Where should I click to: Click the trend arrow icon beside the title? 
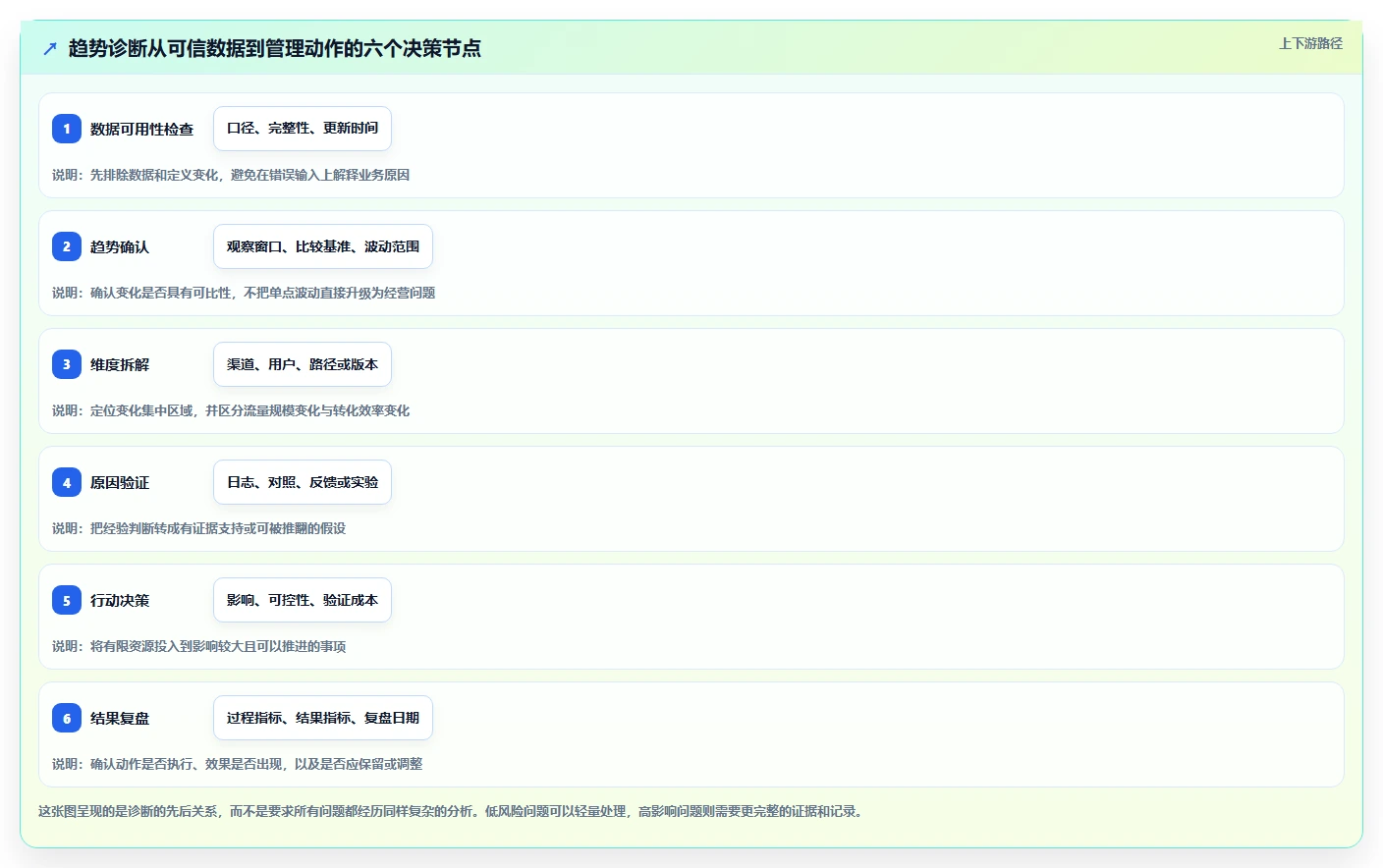coord(50,48)
